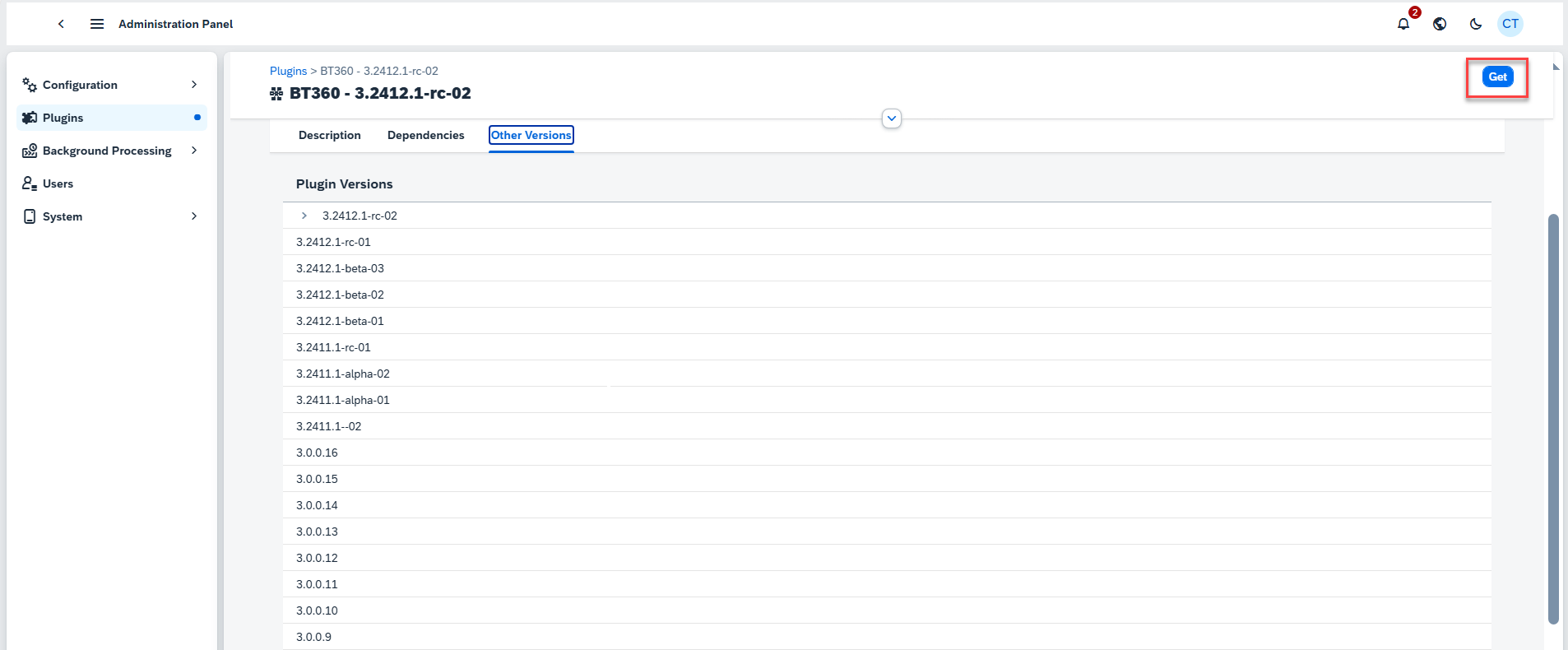
Task: Select version 3.2412.1-rc-01
Action: tap(887, 242)
